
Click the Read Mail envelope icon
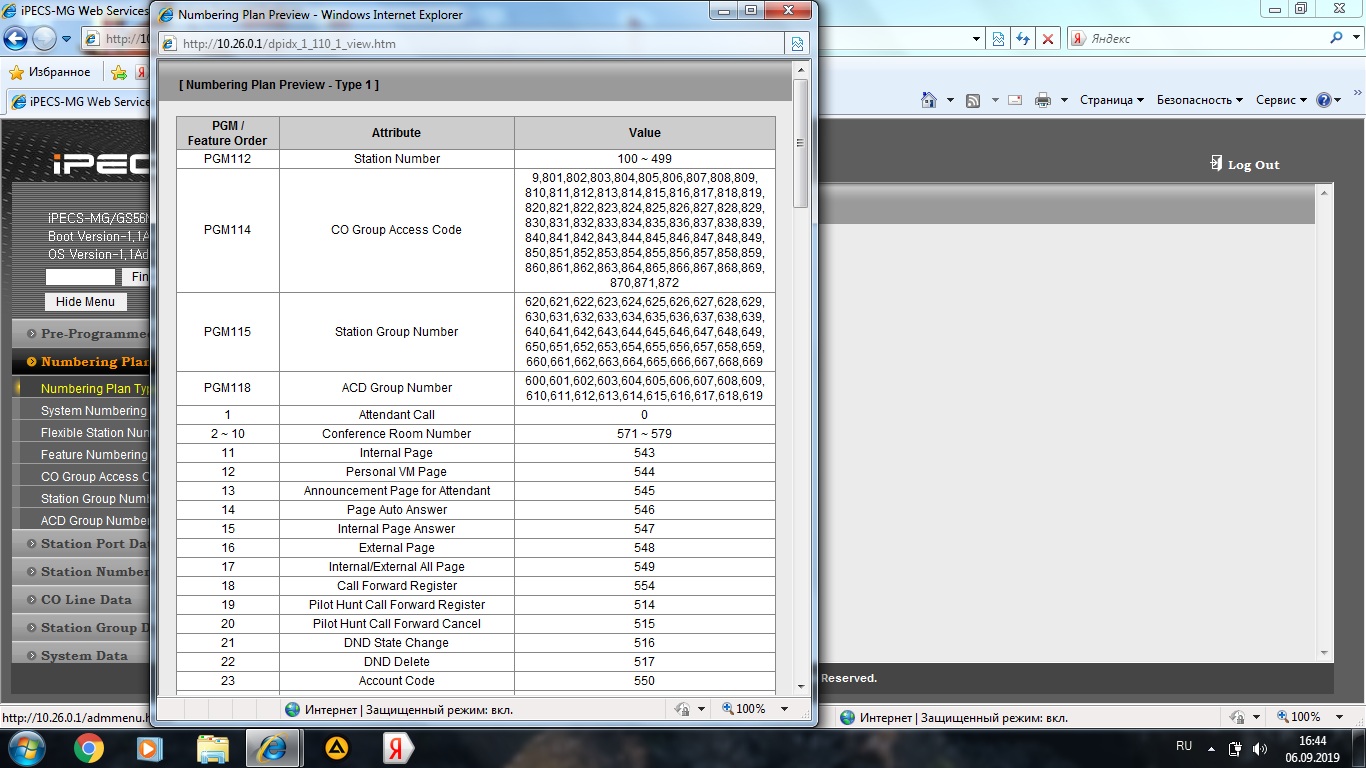[1015, 100]
